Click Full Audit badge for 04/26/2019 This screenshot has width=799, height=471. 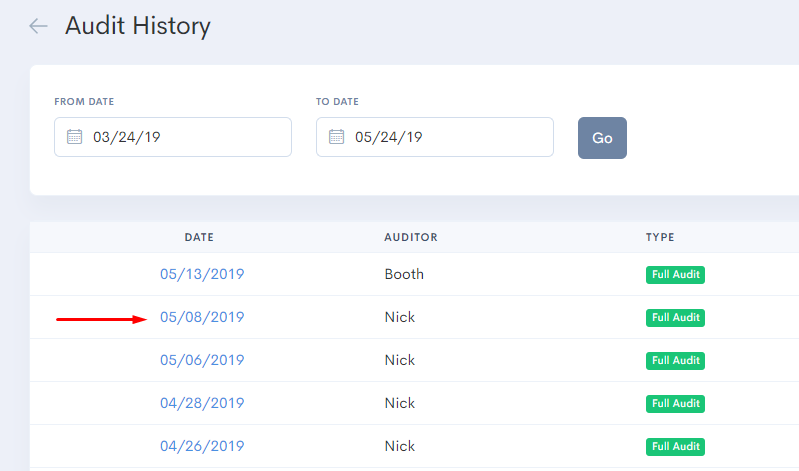[675, 446]
